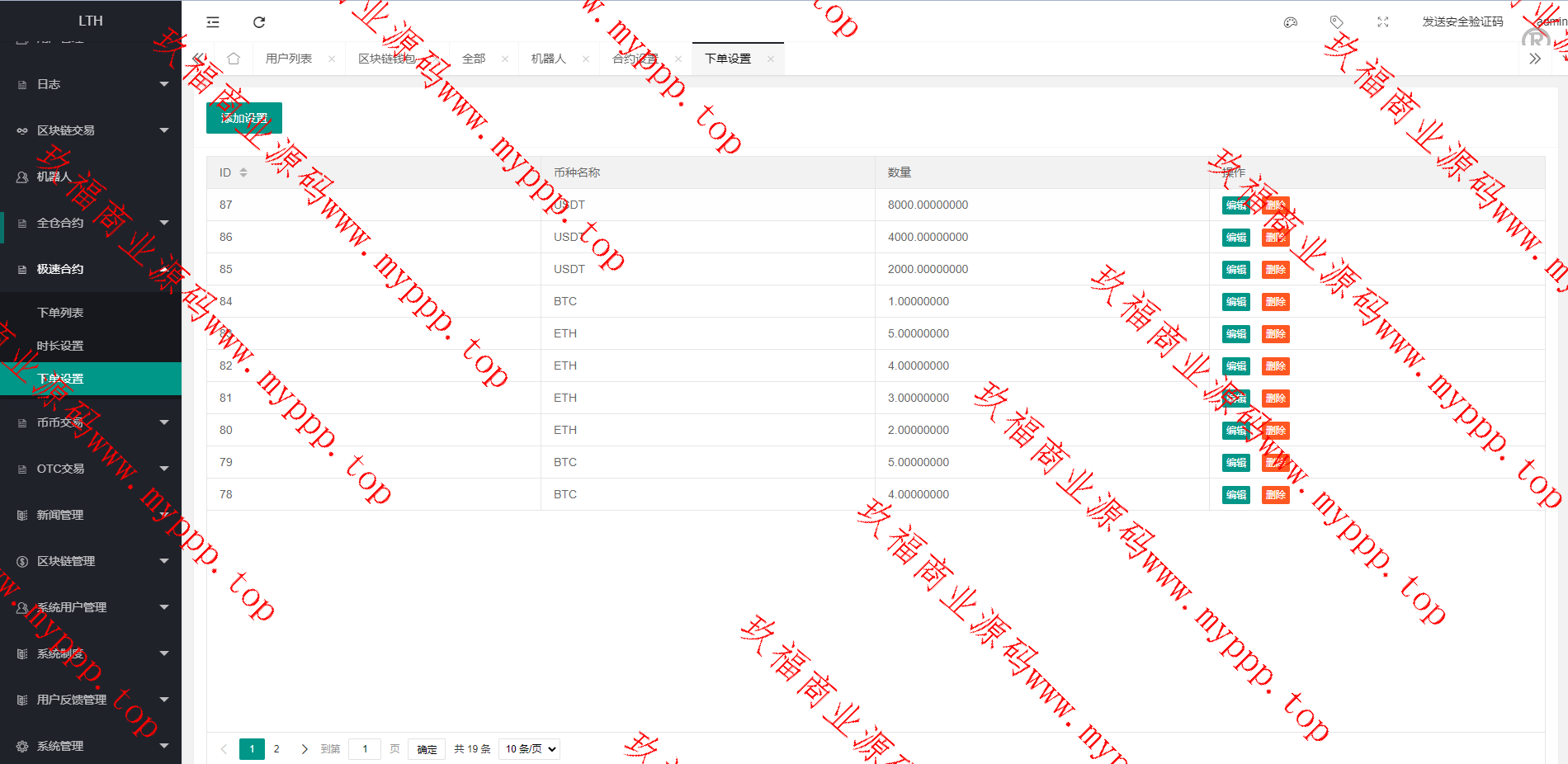Open 时长设置 in the sidebar submenu
Viewport: 1568px width, 764px height.
coord(60,346)
